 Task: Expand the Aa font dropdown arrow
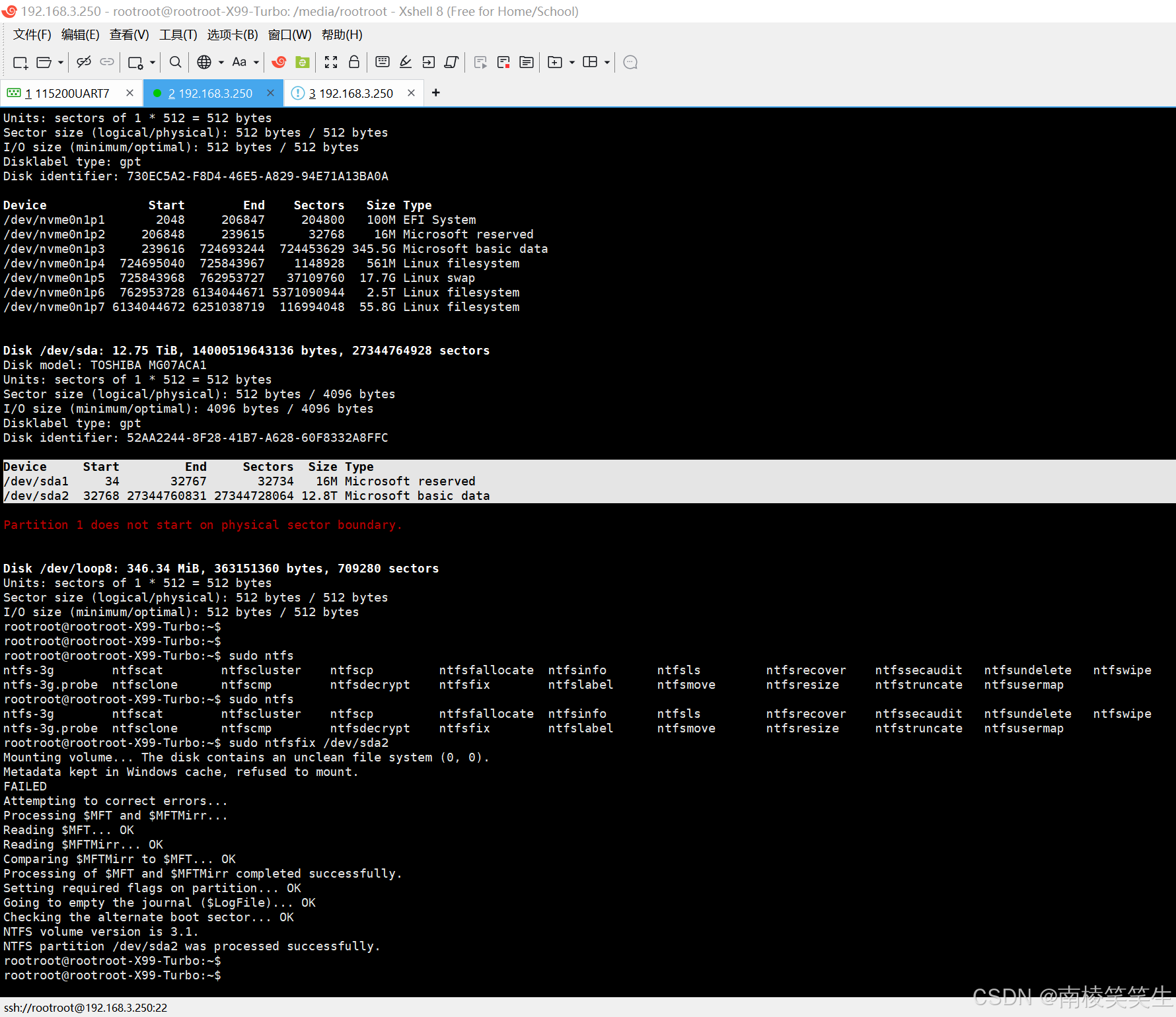pyautogui.click(x=256, y=62)
